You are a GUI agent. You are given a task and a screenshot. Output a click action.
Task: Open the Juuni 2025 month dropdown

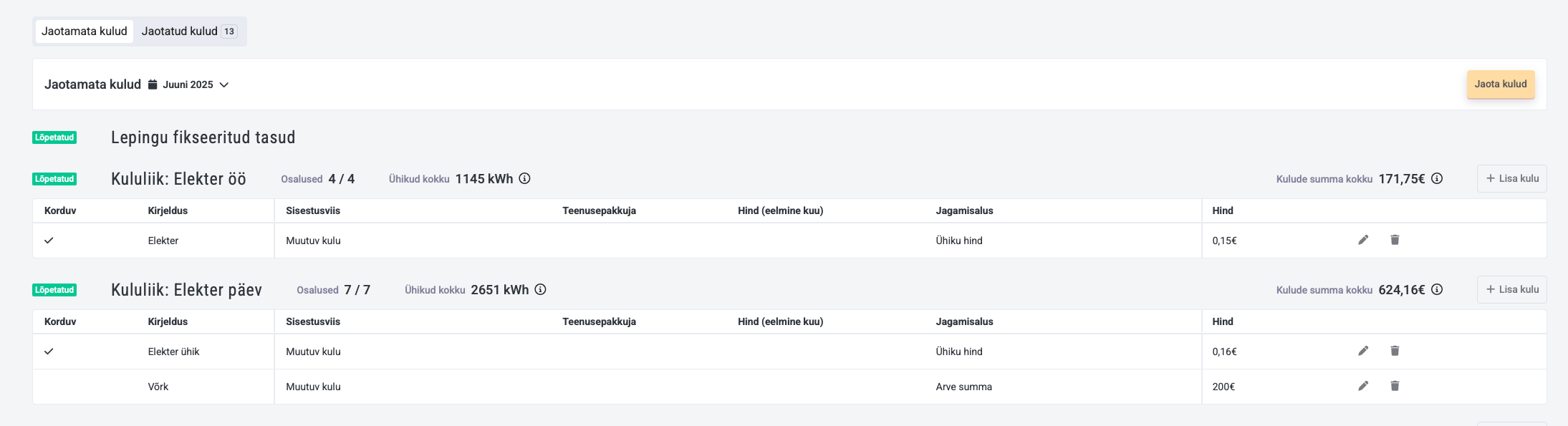pyautogui.click(x=189, y=84)
